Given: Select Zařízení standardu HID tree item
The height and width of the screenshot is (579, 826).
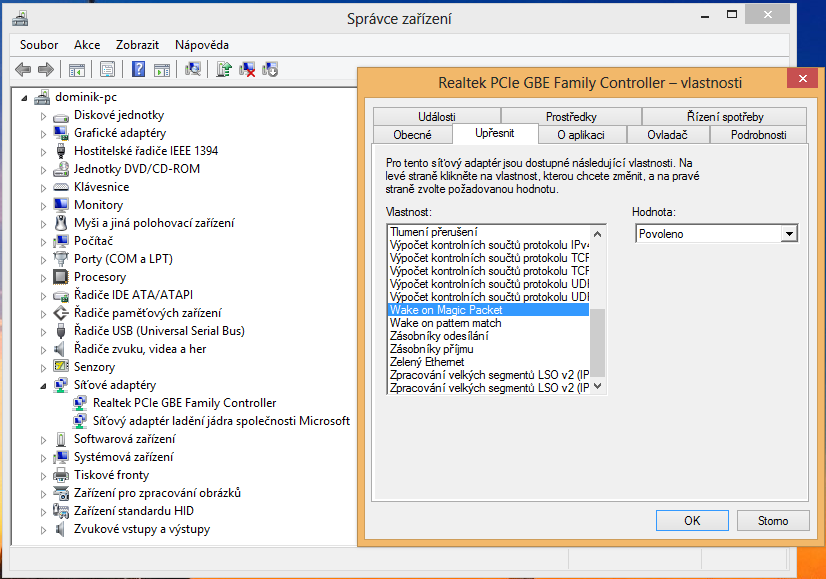Looking at the screenshot, I should click(x=134, y=511).
